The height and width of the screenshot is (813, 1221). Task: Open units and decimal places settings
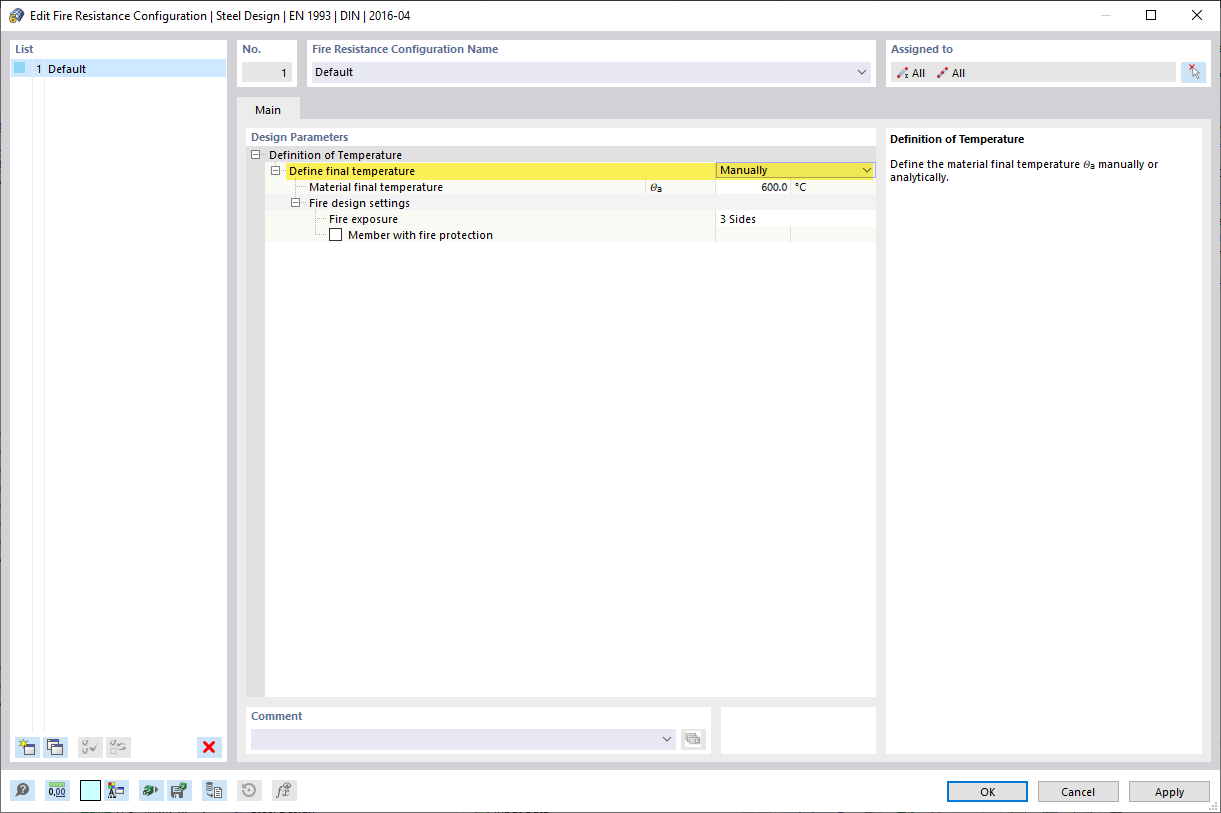(57, 790)
